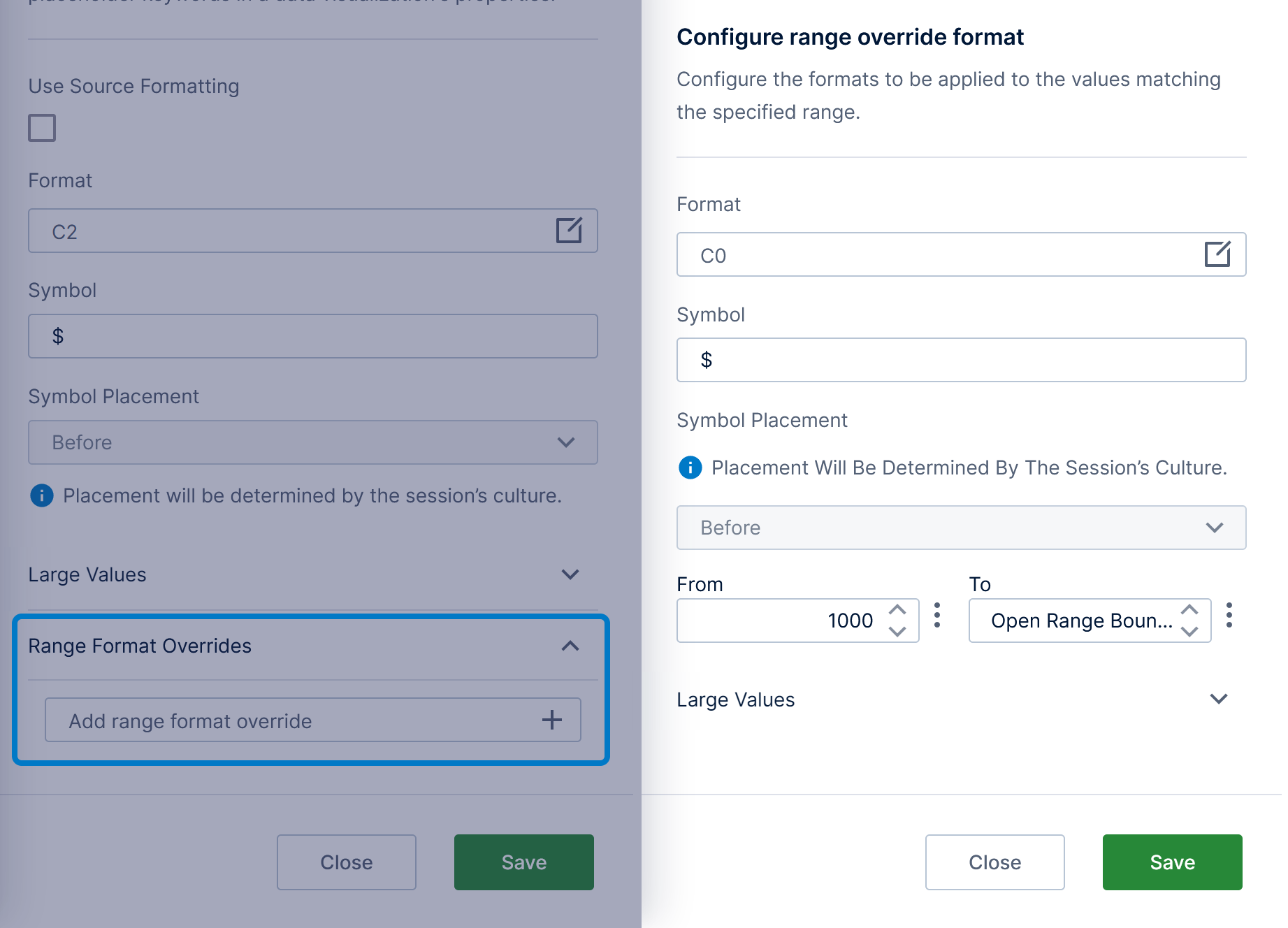
Task: Increment the From value using up arrow
Action: click(897, 610)
